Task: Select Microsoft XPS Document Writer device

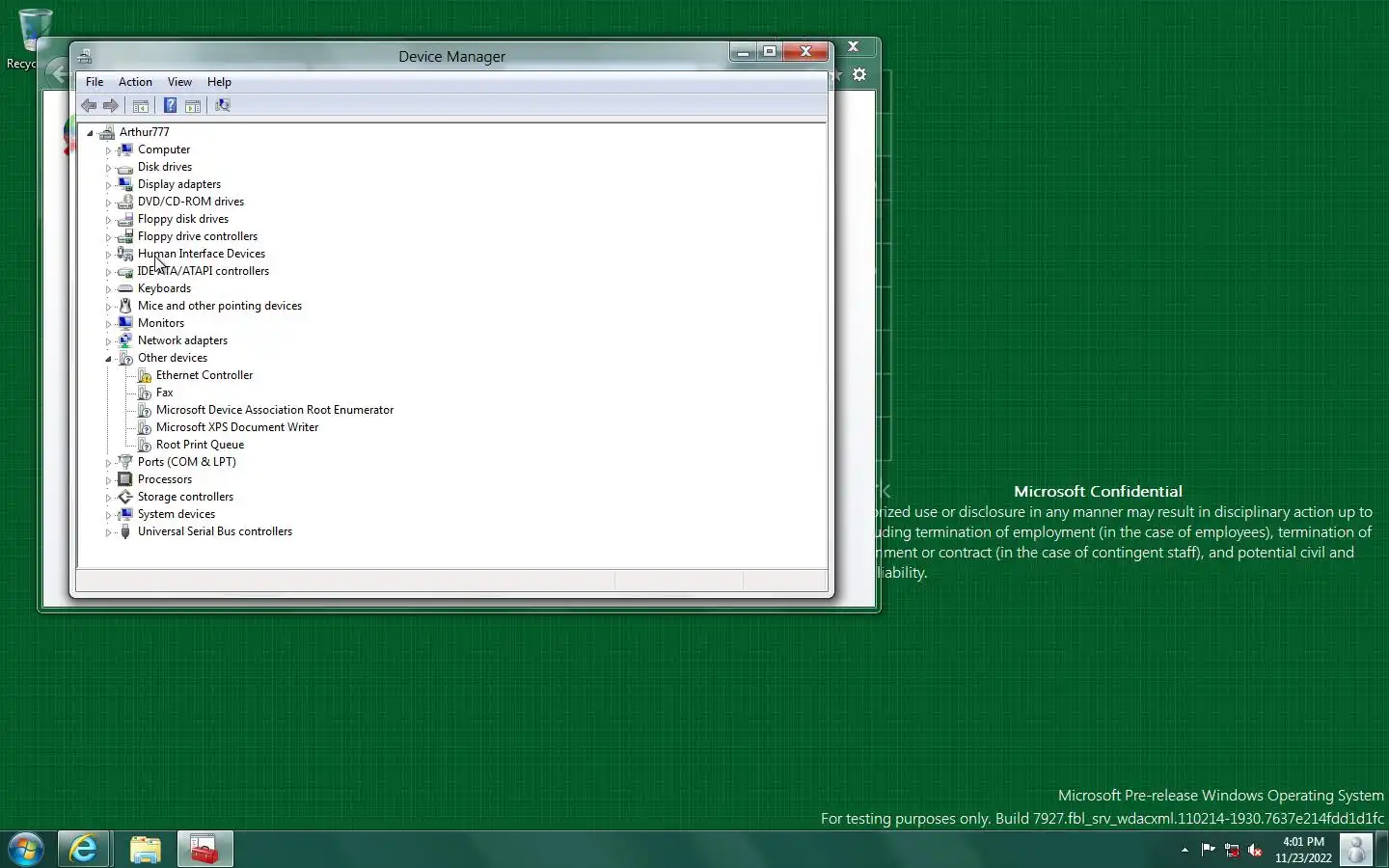Action: 237,427
